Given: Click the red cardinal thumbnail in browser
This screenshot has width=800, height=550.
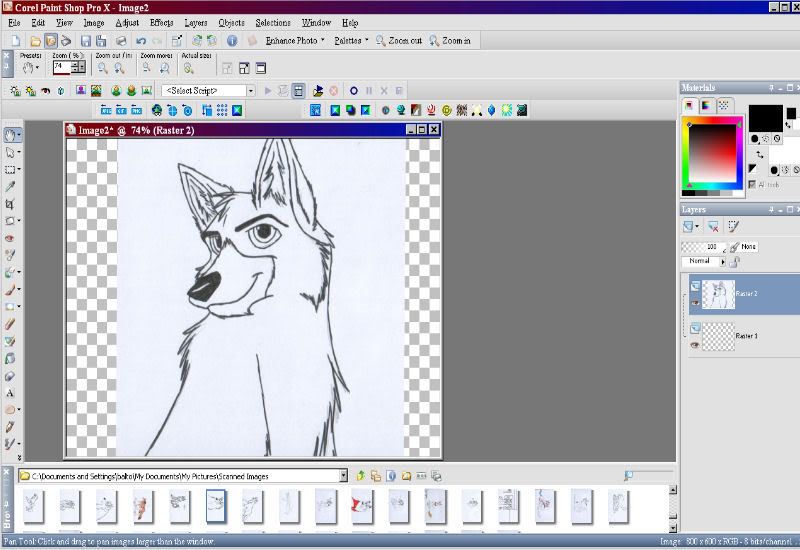Looking at the screenshot, I should coord(362,506).
